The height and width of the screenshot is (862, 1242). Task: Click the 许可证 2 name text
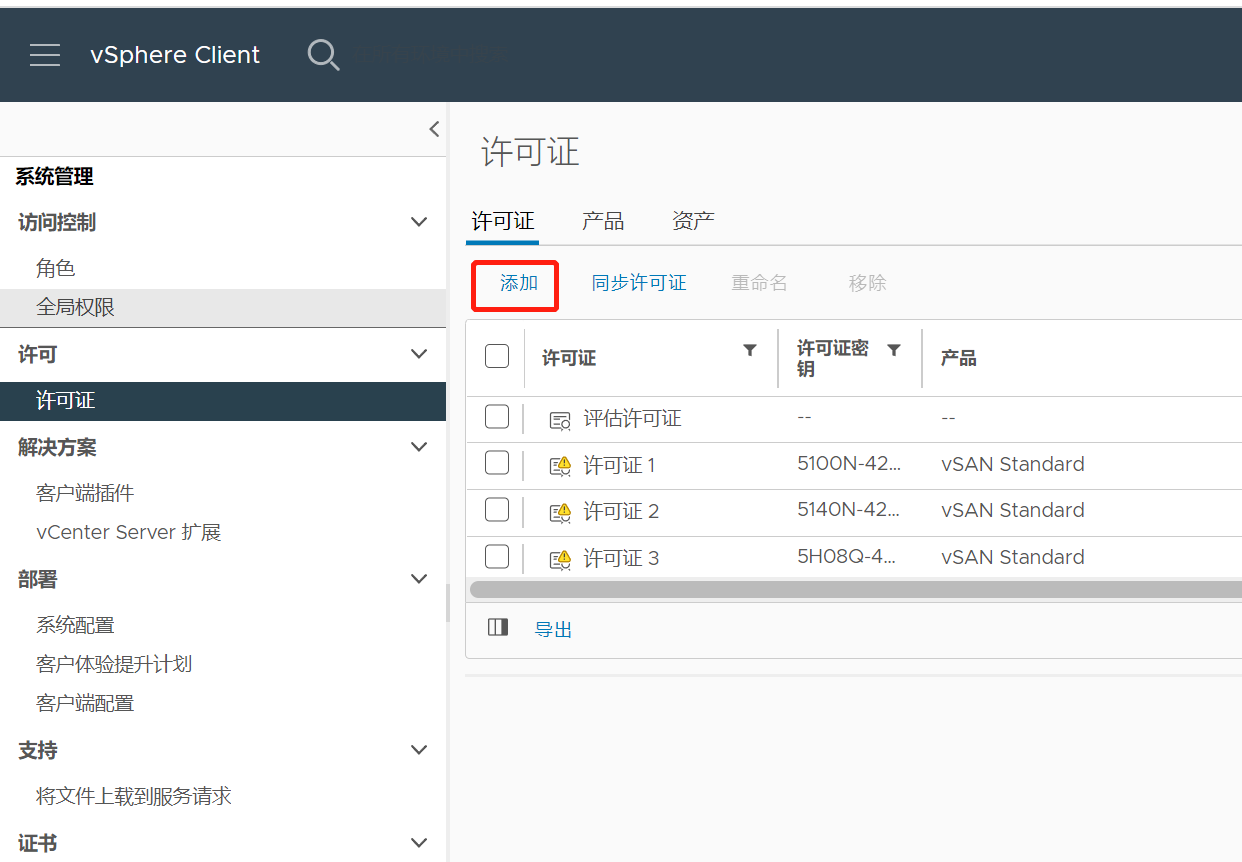tap(621, 511)
